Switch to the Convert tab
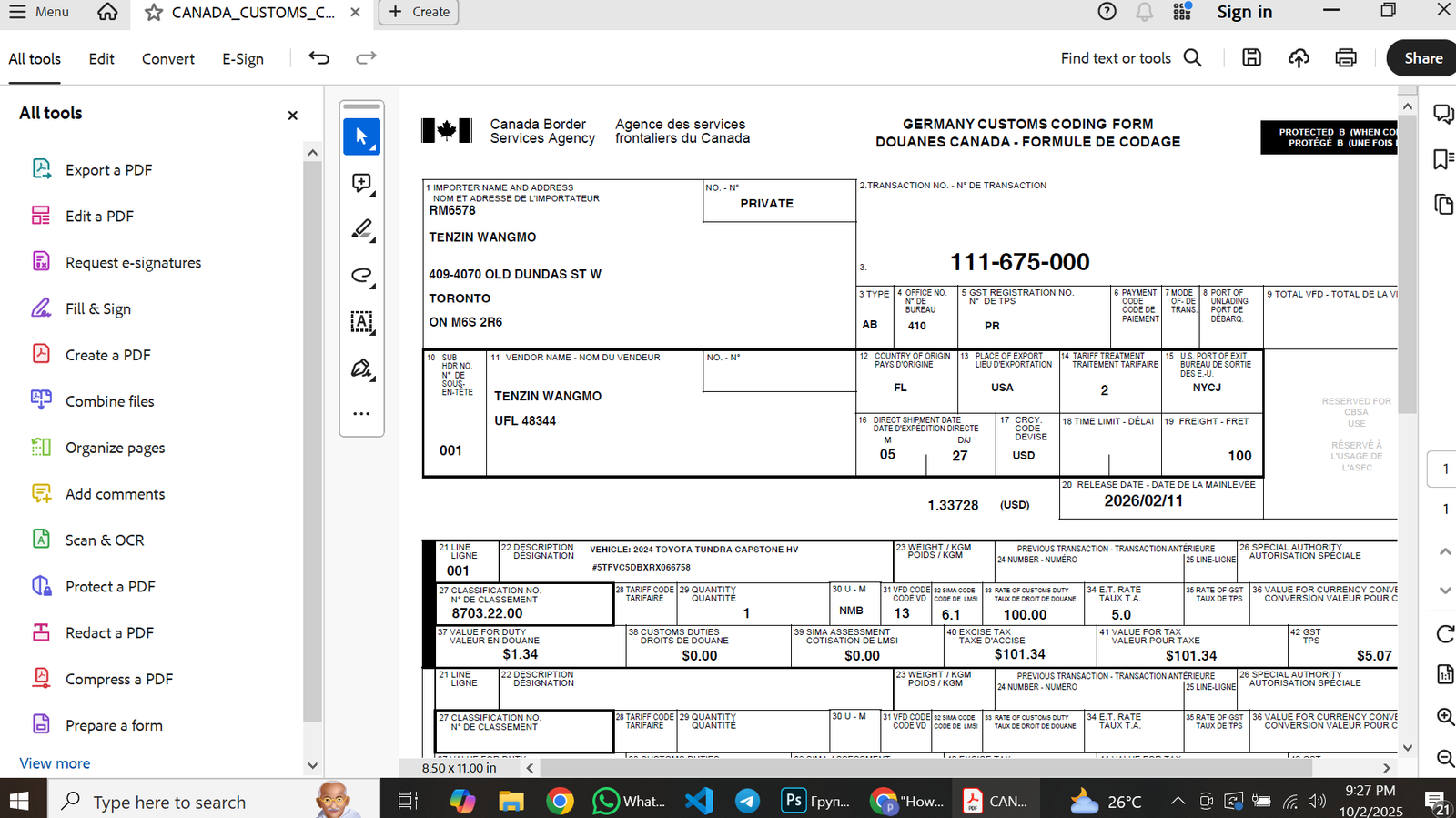The width and height of the screenshot is (1456, 818). click(167, 59)
